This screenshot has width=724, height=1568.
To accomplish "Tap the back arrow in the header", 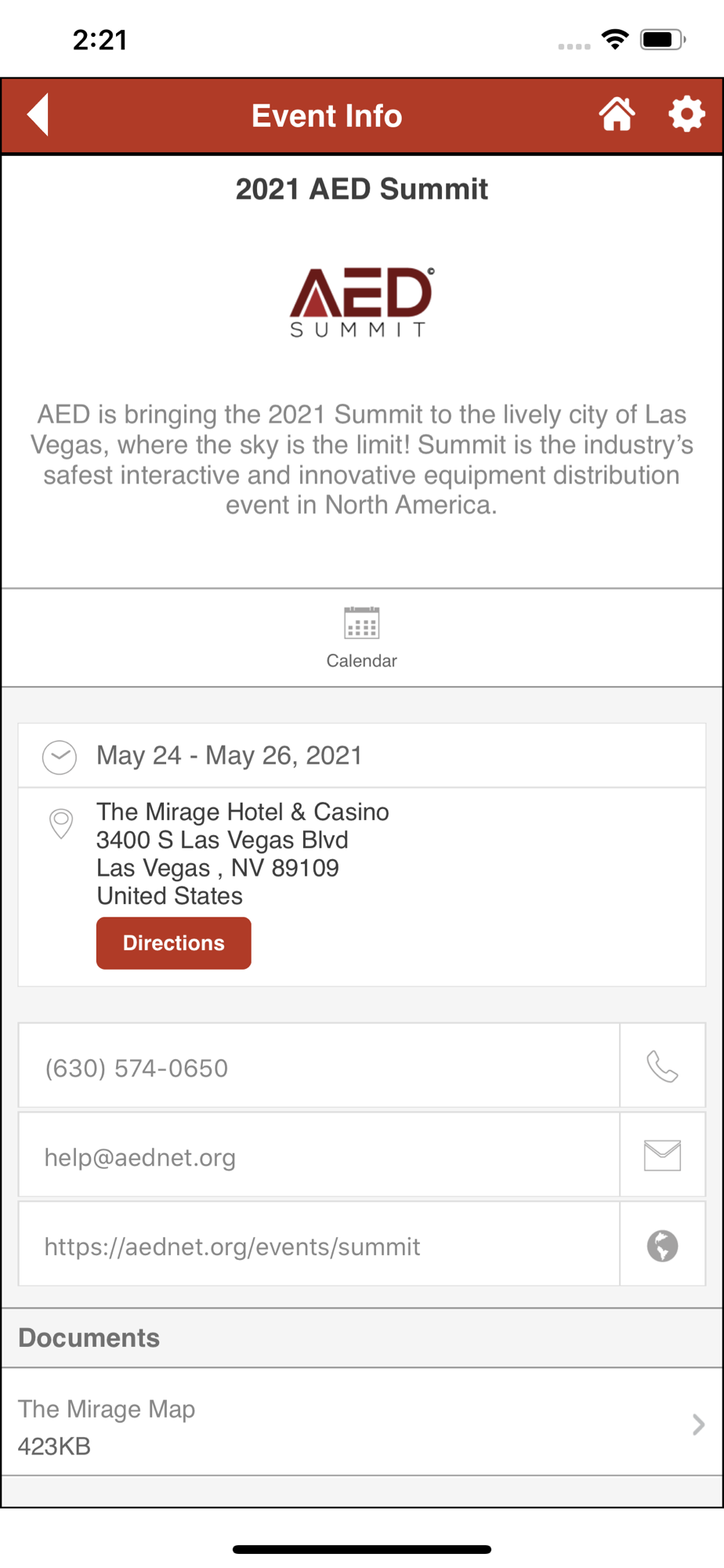I will 38,114.
